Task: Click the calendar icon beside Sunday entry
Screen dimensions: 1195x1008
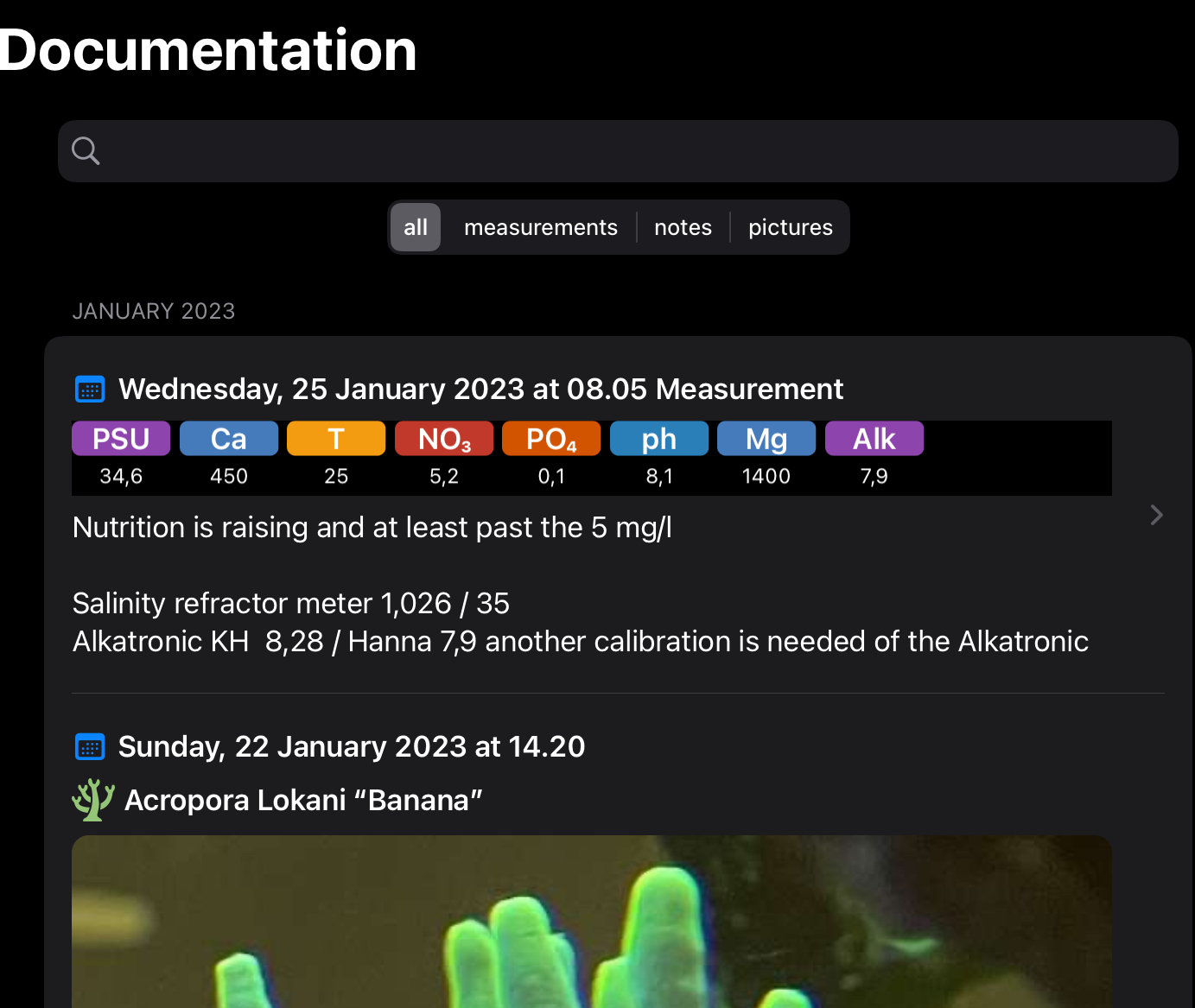Action: point(90,747)
